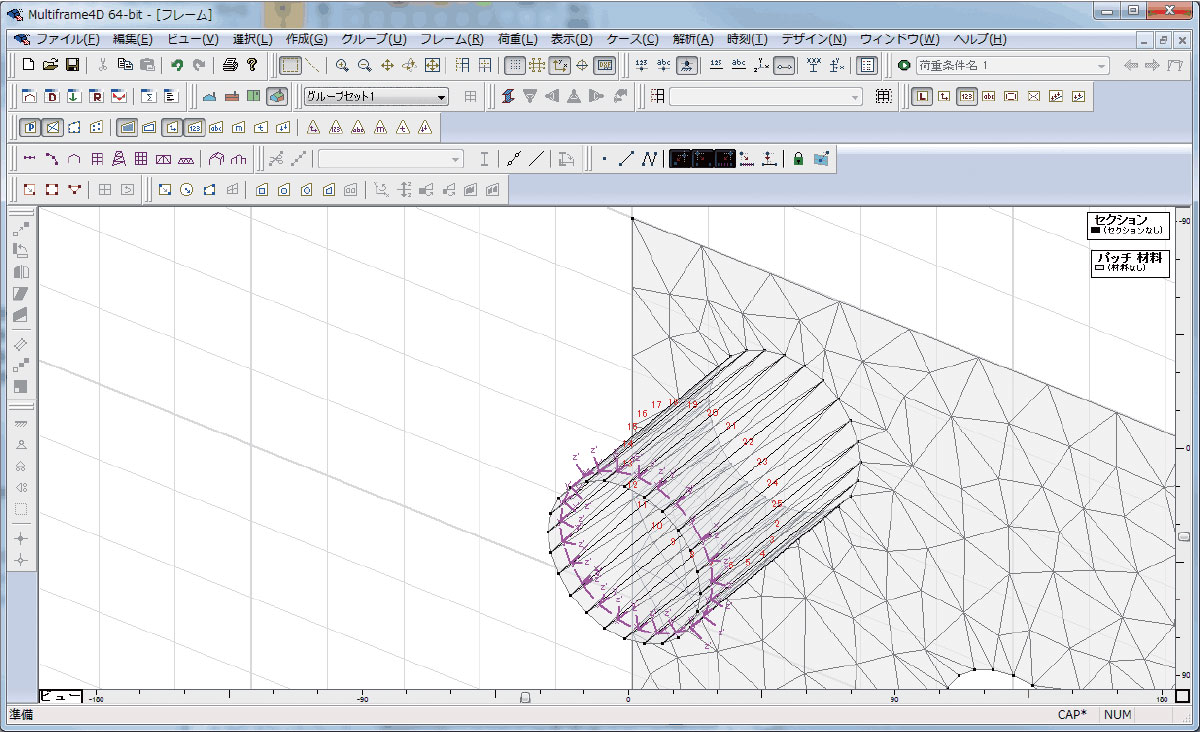
Task: Click the green padlock lock icon
Action: click(798, 158)
